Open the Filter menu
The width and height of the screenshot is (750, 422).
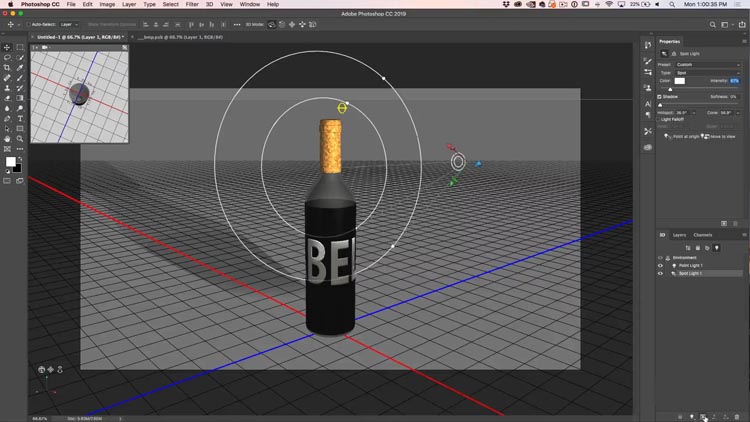192,4
